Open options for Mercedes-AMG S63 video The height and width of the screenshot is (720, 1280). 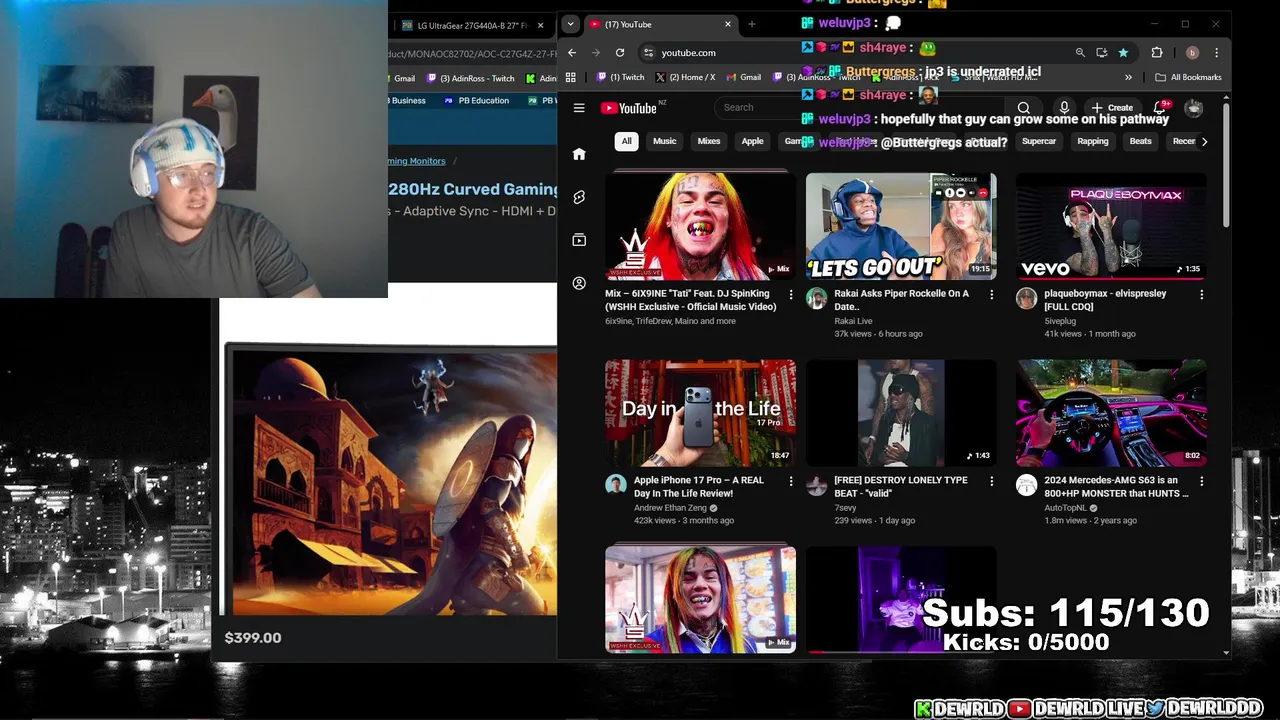tap(1202, 481)
